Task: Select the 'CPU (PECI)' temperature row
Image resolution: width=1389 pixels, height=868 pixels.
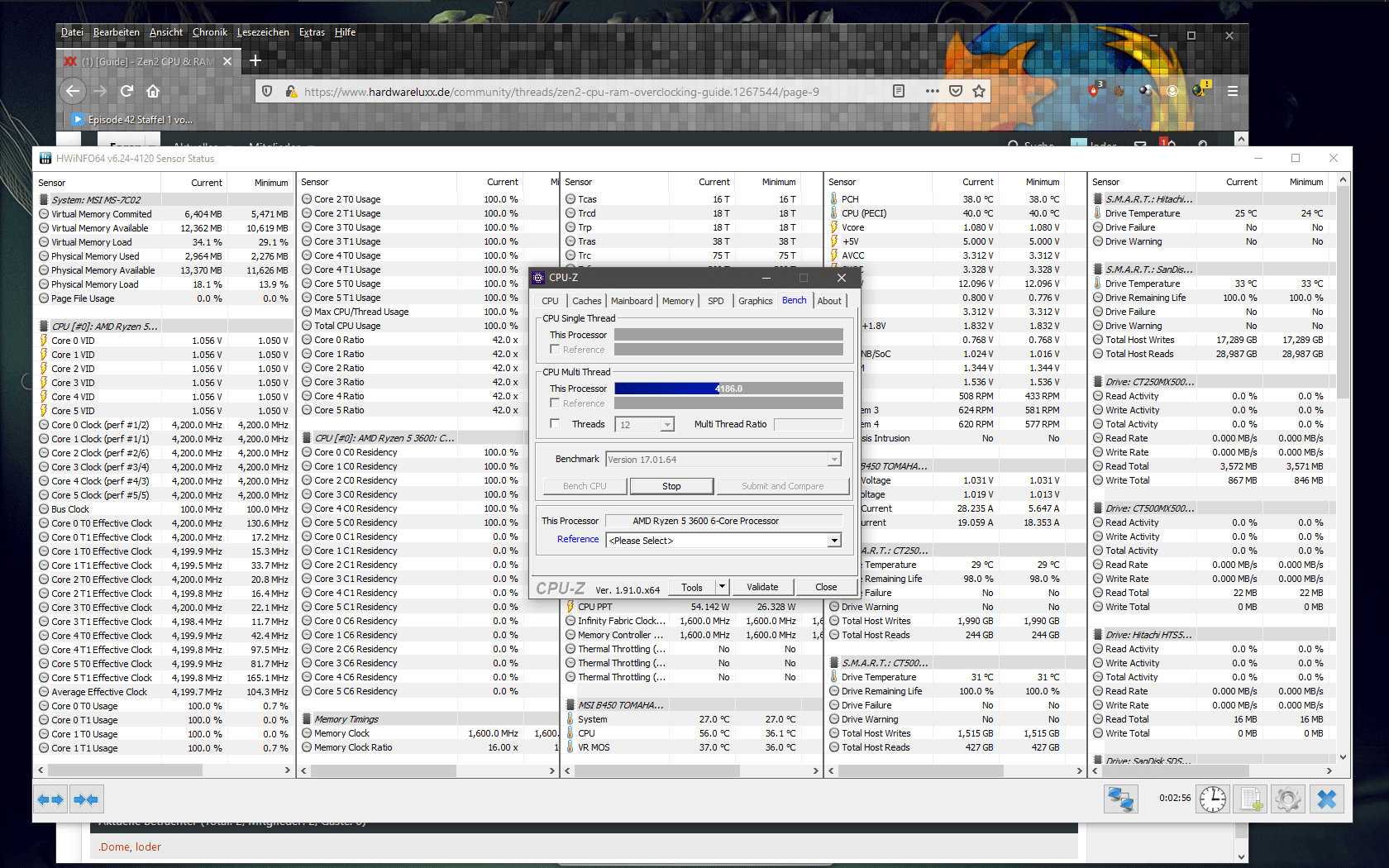Action: [955, 213]
